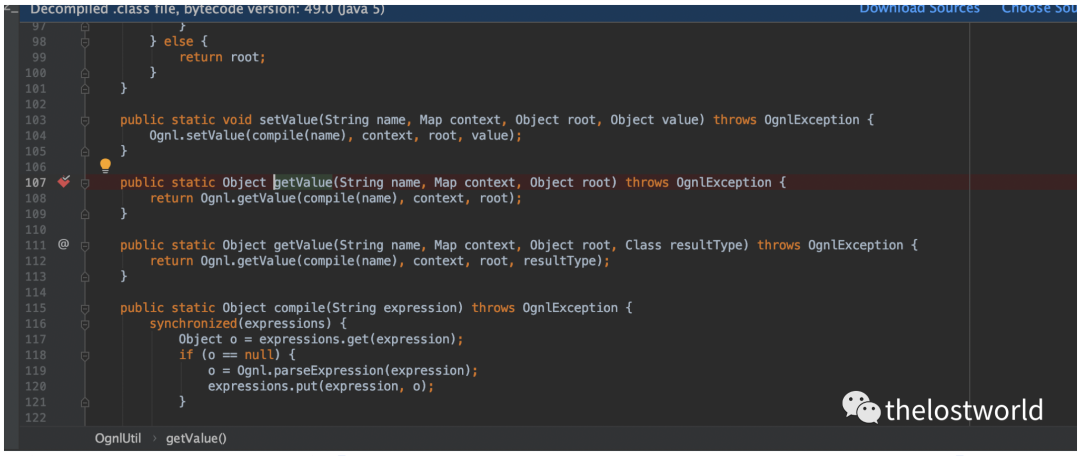Click the Download Sources link
This screenshot has width=1080, height=456.
click(920, 8)
